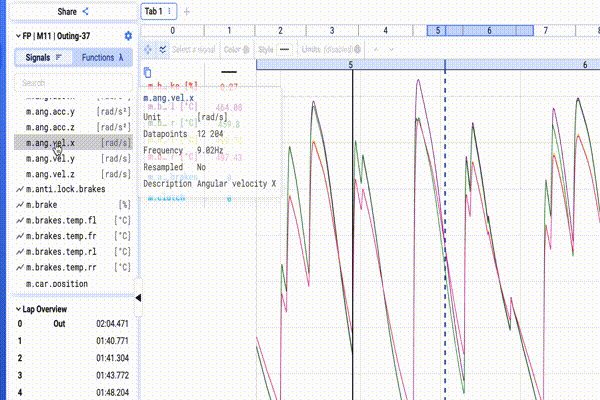600x400 pixels.
Task: Click the black line style legend header
Action: click(229, 72)
